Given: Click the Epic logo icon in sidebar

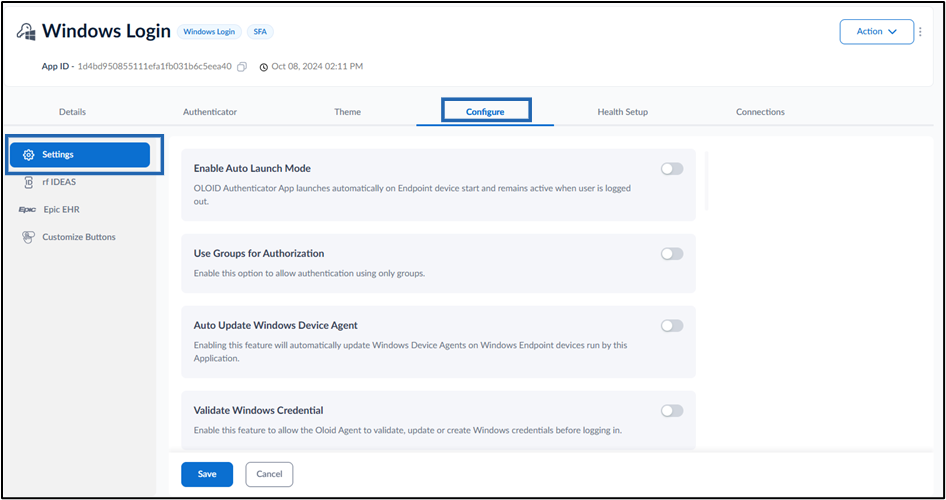Looking at the screenshot, I should [28, 210].
